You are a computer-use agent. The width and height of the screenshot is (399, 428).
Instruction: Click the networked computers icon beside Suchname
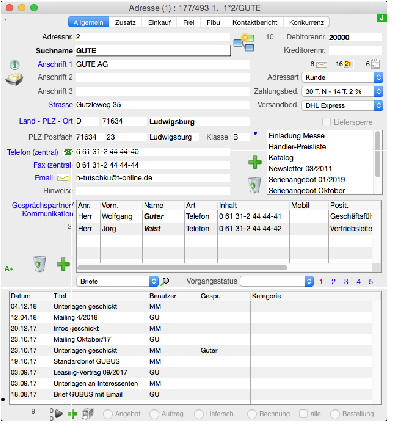[244, 43]
